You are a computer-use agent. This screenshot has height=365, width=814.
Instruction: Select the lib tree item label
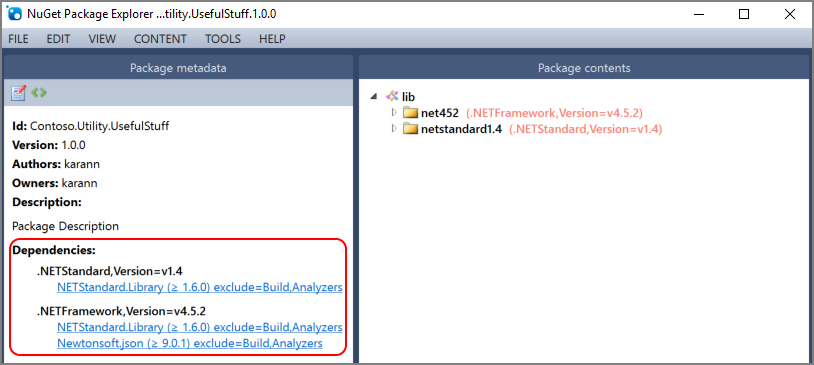click(x=409, y=97)
